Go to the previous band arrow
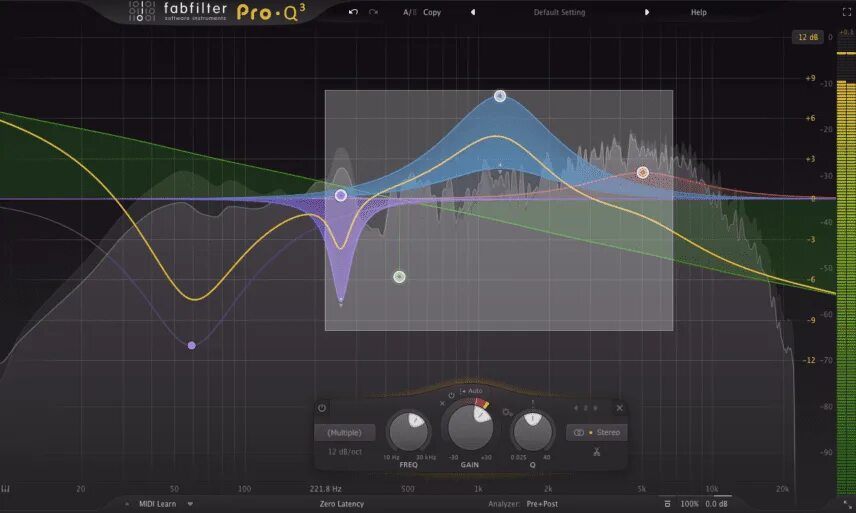 [575, 408]
